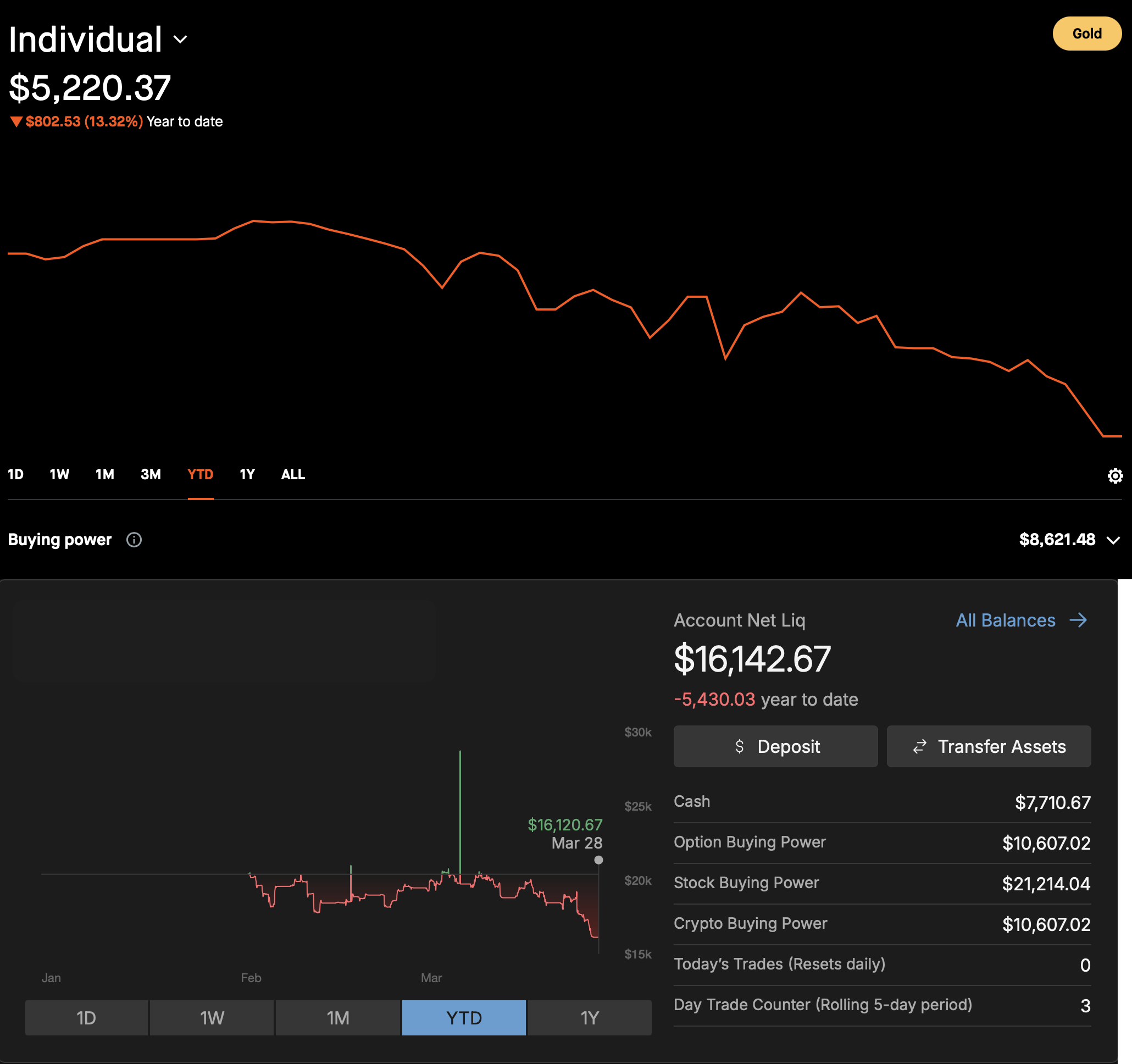Image resolution: width=1132 pixels, height=1064 pixels.
Task: Select the 1D range in top chart
Action: coord(15,474)
